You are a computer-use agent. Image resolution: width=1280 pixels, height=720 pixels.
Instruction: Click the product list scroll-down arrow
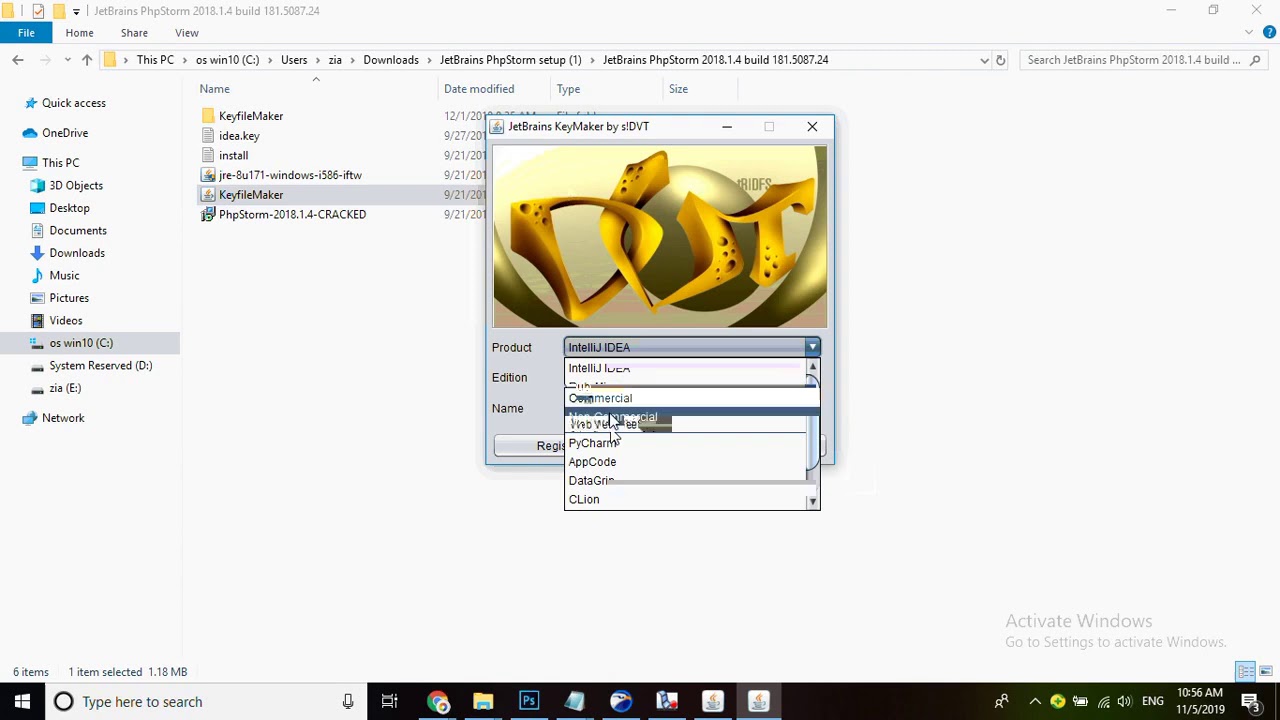[x=812, y=500]
